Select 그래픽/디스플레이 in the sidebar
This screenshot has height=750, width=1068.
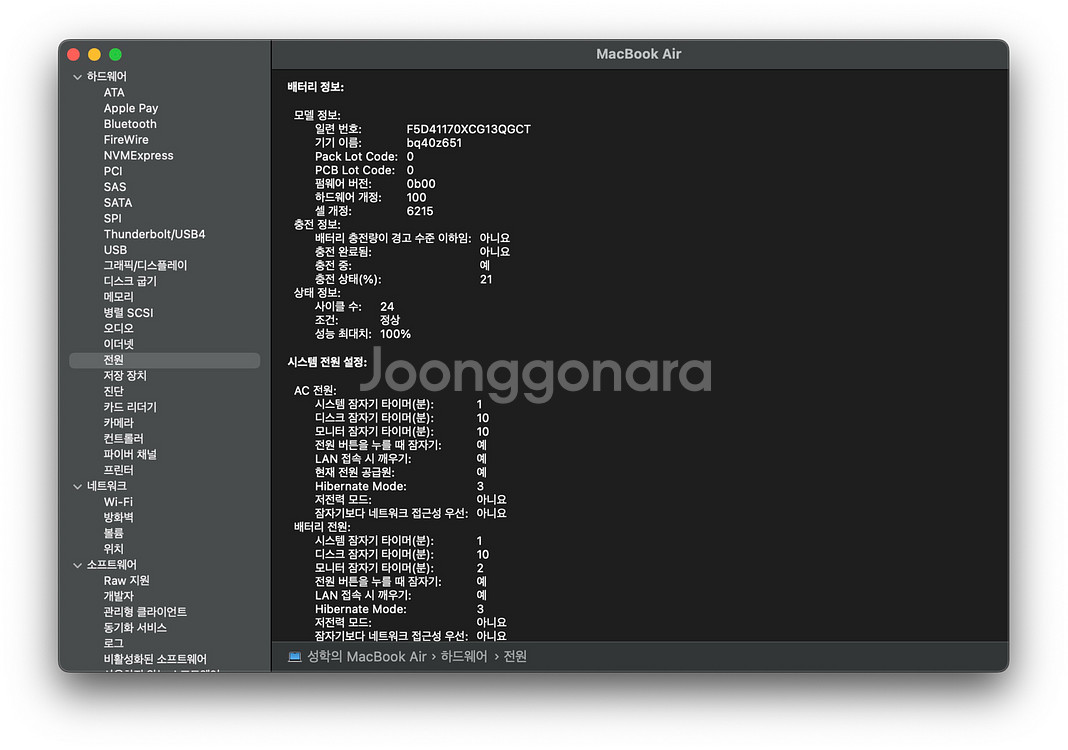coord(145,266)
